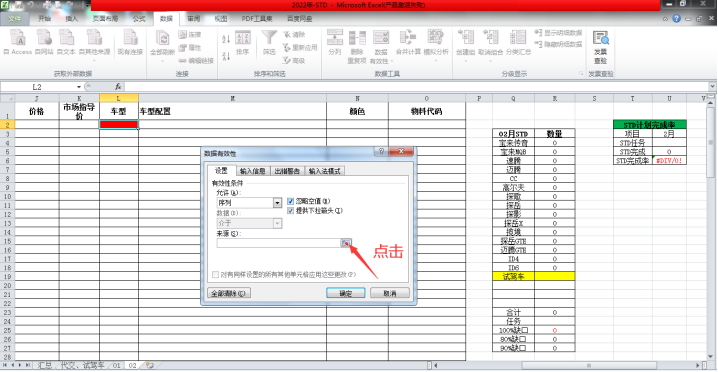Click the 显示明细数据 icon
Viewport: 718px width, 372px height.
tap(539, 33)
